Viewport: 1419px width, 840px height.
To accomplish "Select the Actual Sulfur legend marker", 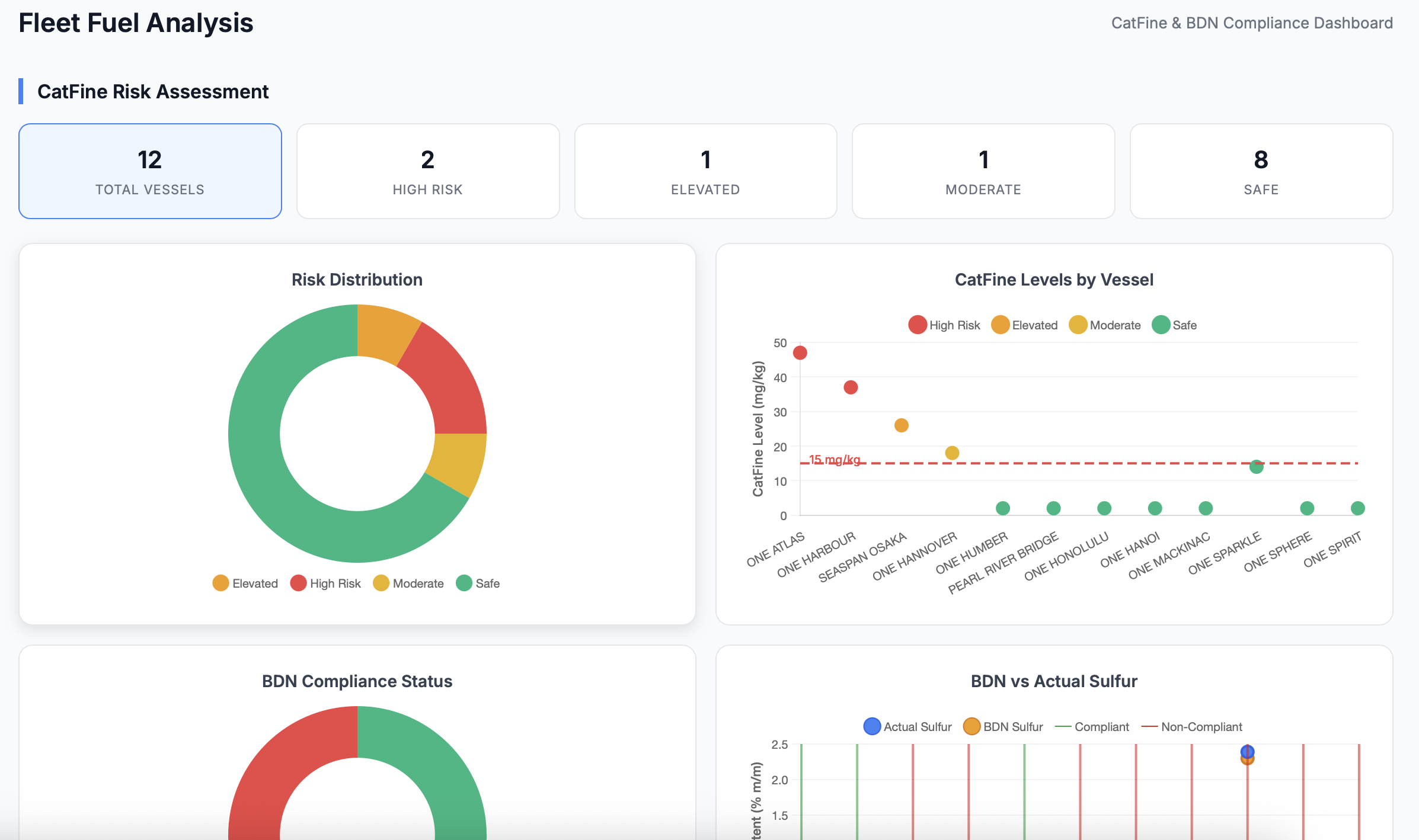I will (871, 726).
